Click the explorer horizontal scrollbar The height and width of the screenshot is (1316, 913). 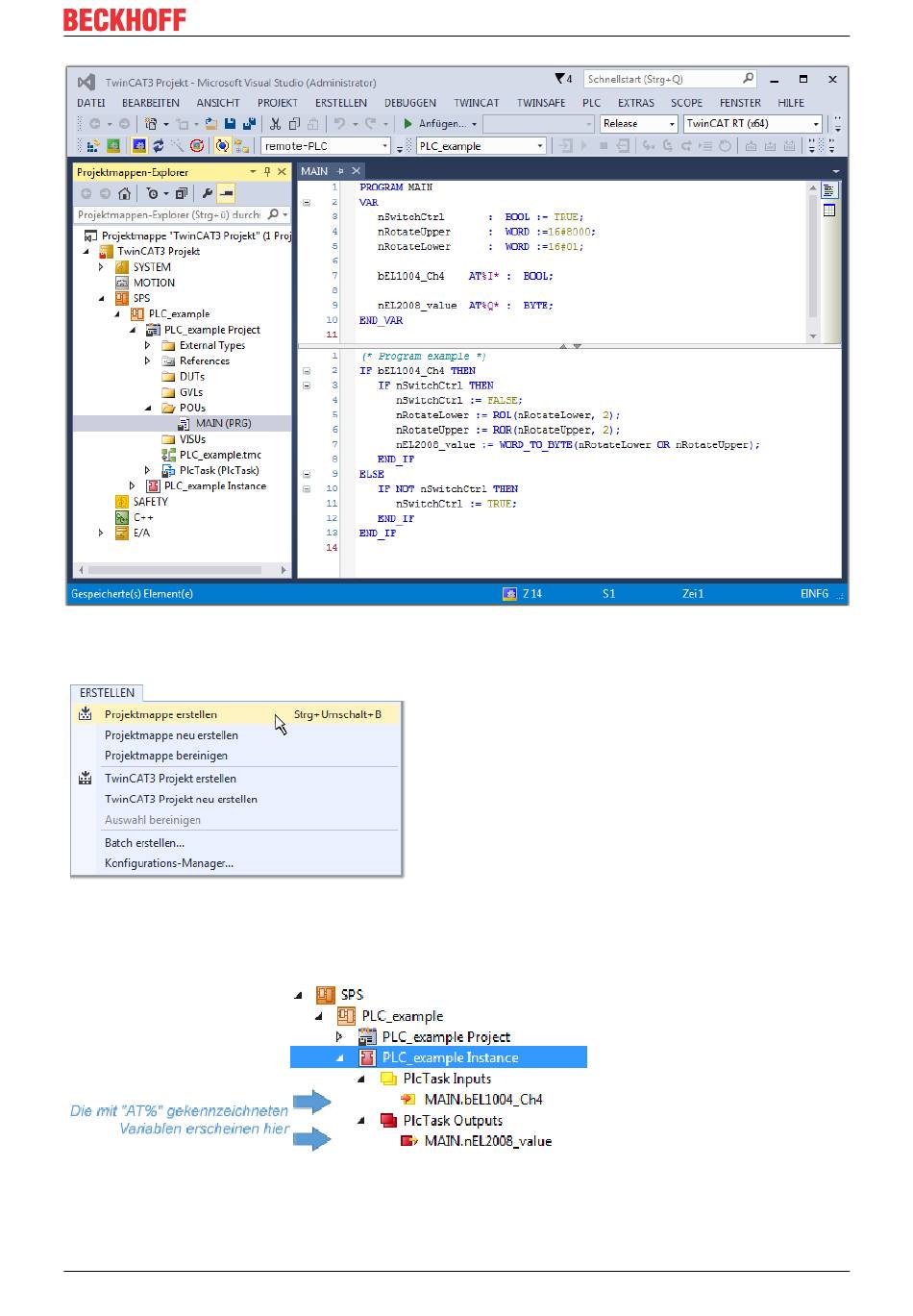pos(182,570)
